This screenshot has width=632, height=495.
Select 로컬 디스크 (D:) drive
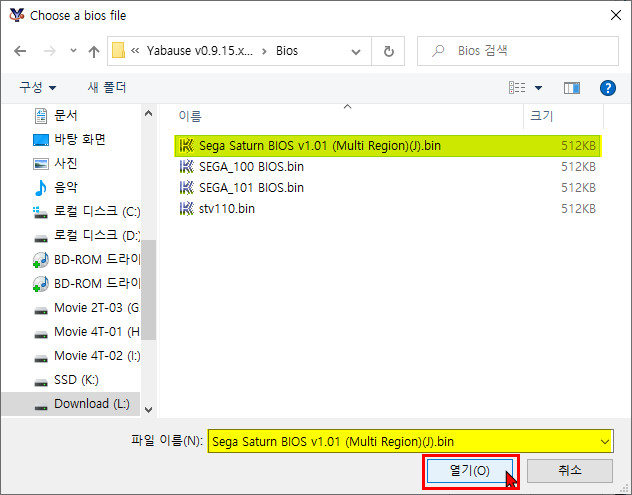tap(97, 235)
